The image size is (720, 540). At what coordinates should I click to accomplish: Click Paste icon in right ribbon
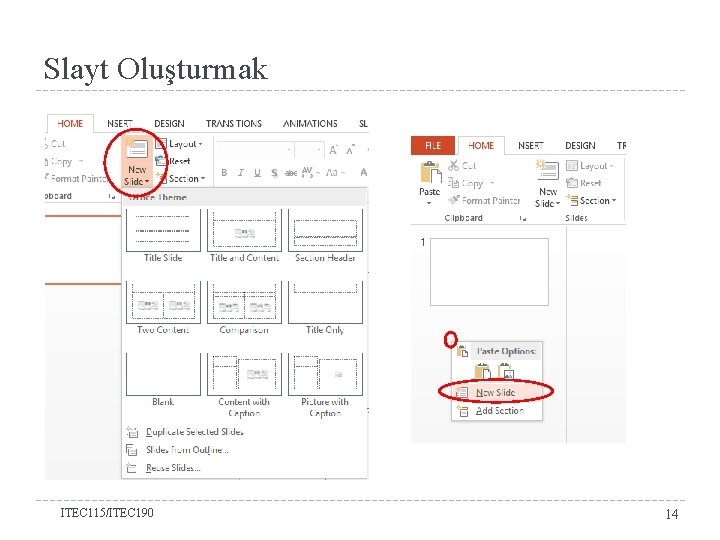tap(430, 173)
